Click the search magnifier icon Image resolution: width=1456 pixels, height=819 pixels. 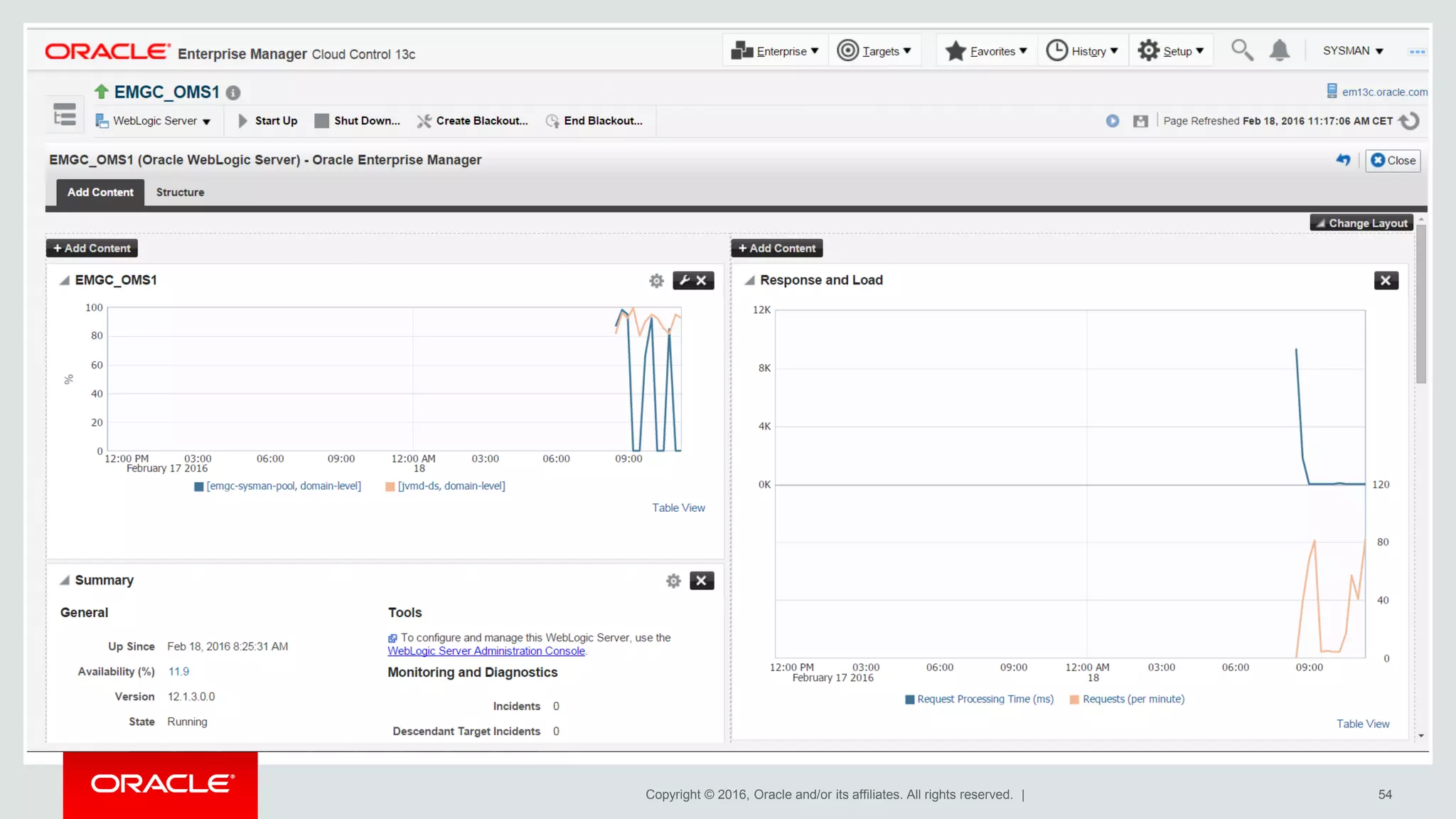pos(1241,50)
